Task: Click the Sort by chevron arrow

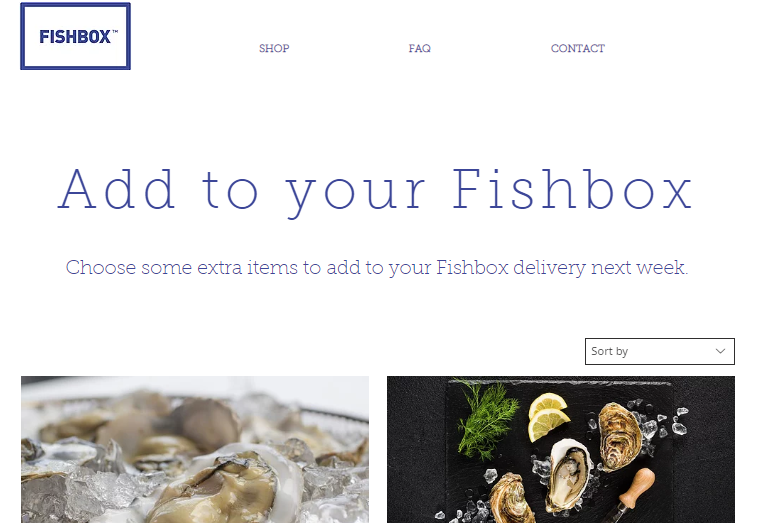Action: coord(720,351)
